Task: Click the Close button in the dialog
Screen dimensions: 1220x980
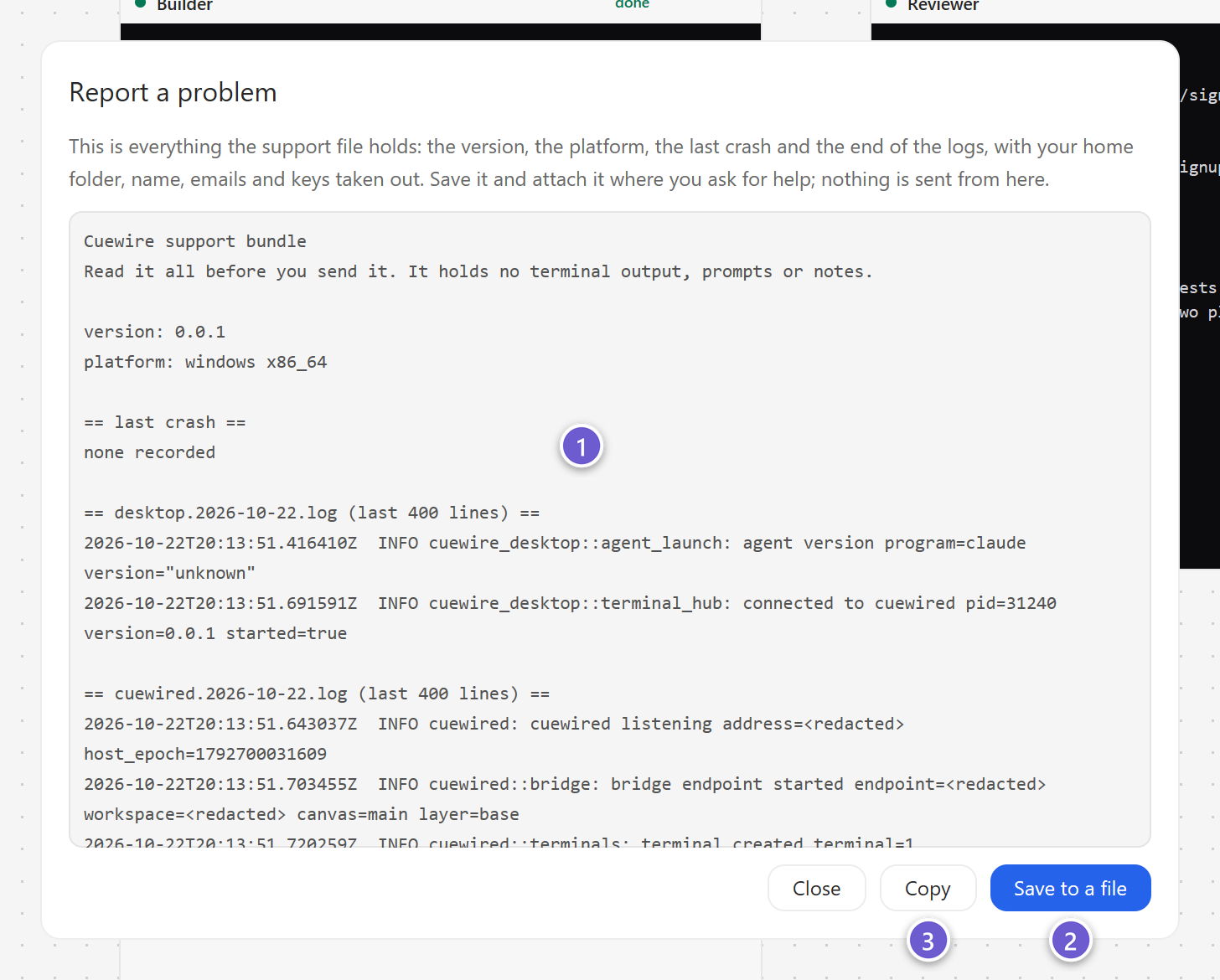Action: (x=816, y=888)
